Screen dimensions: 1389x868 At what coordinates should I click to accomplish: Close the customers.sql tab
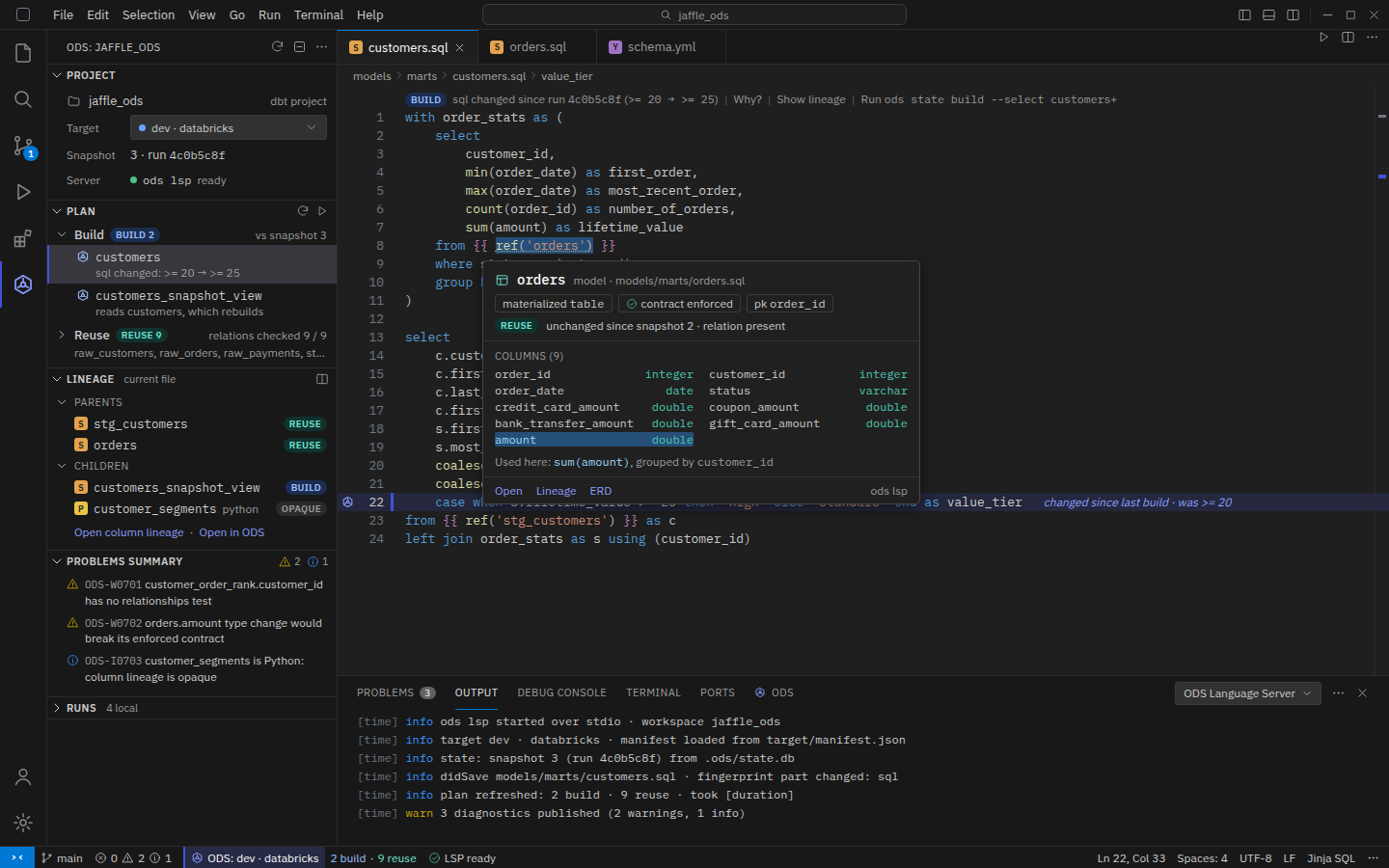pyautogui.click(x=460, y=47)
